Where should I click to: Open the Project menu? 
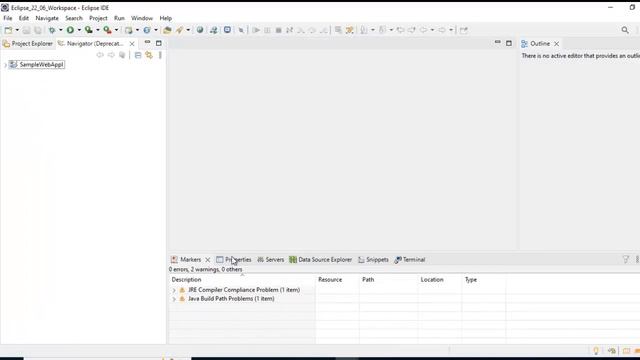click(x=98, y=18)
